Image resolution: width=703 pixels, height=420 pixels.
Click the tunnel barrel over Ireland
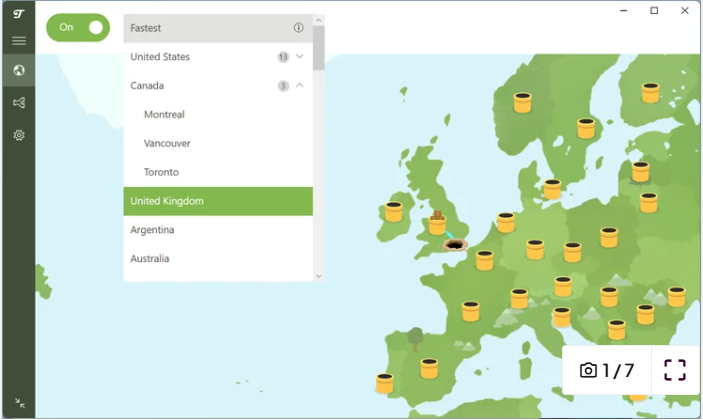(394, 212)
